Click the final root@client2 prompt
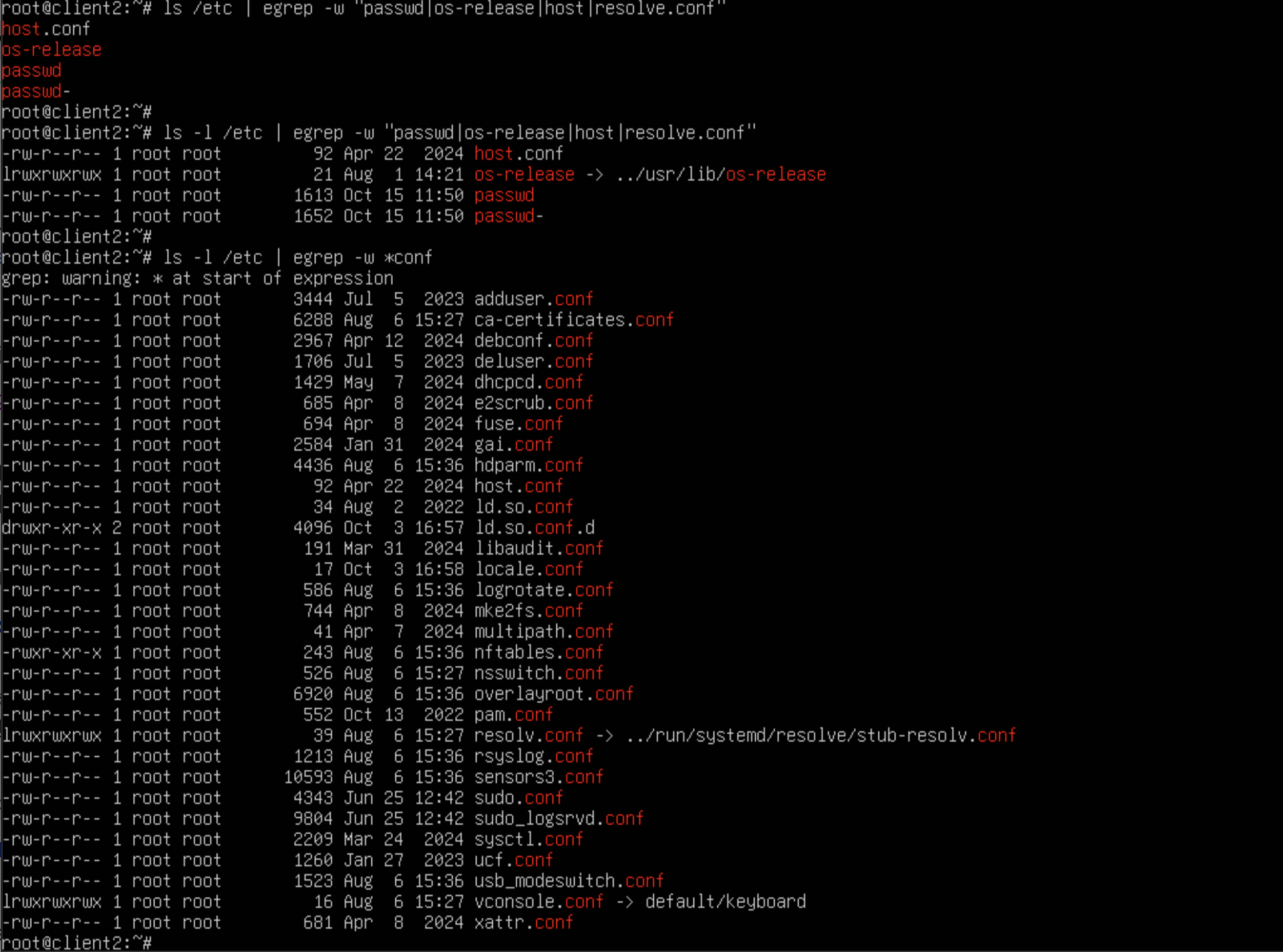1283x952 pixels. (x=77, y=942)
